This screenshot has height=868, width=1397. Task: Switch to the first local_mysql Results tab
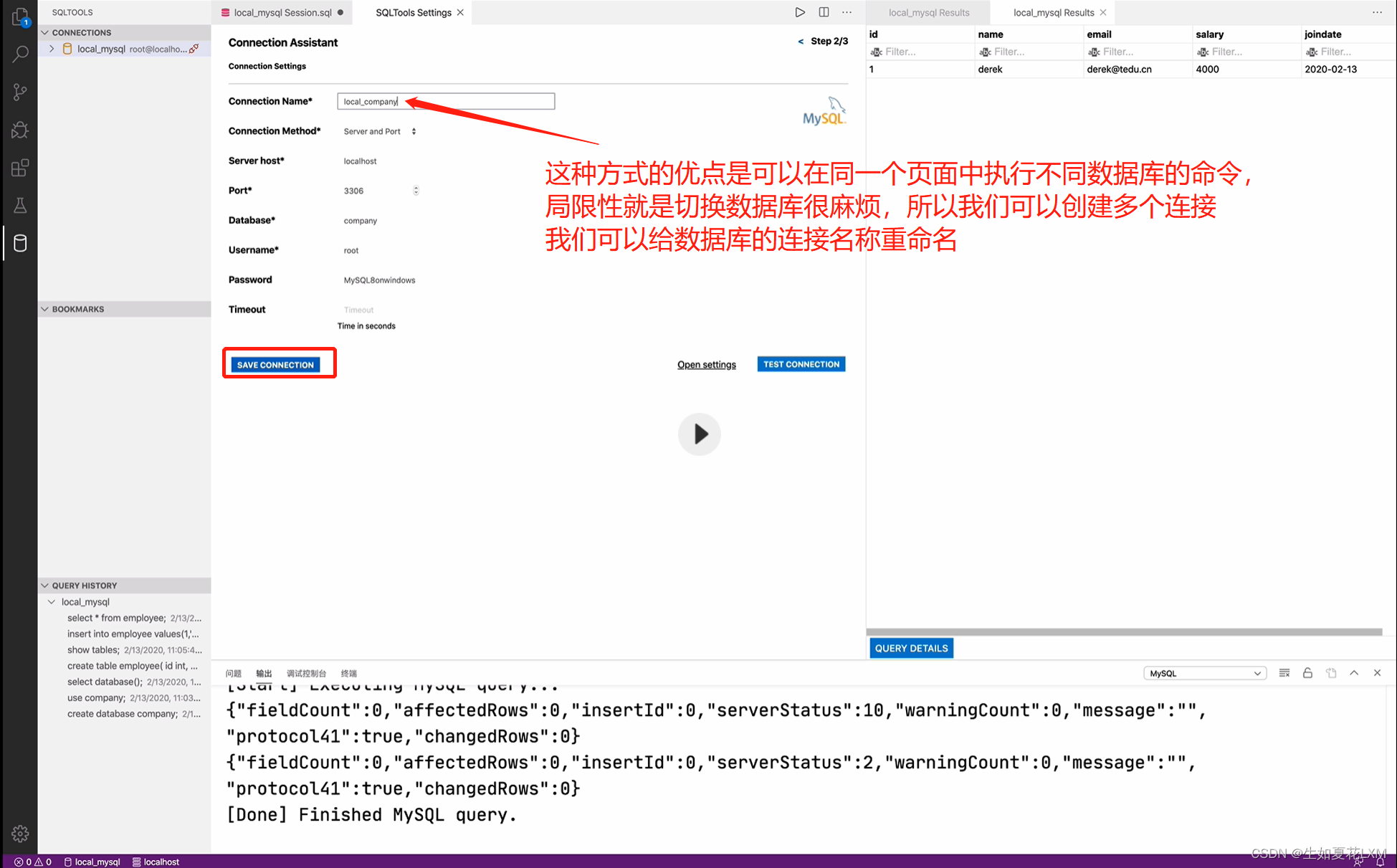point(929,12)
